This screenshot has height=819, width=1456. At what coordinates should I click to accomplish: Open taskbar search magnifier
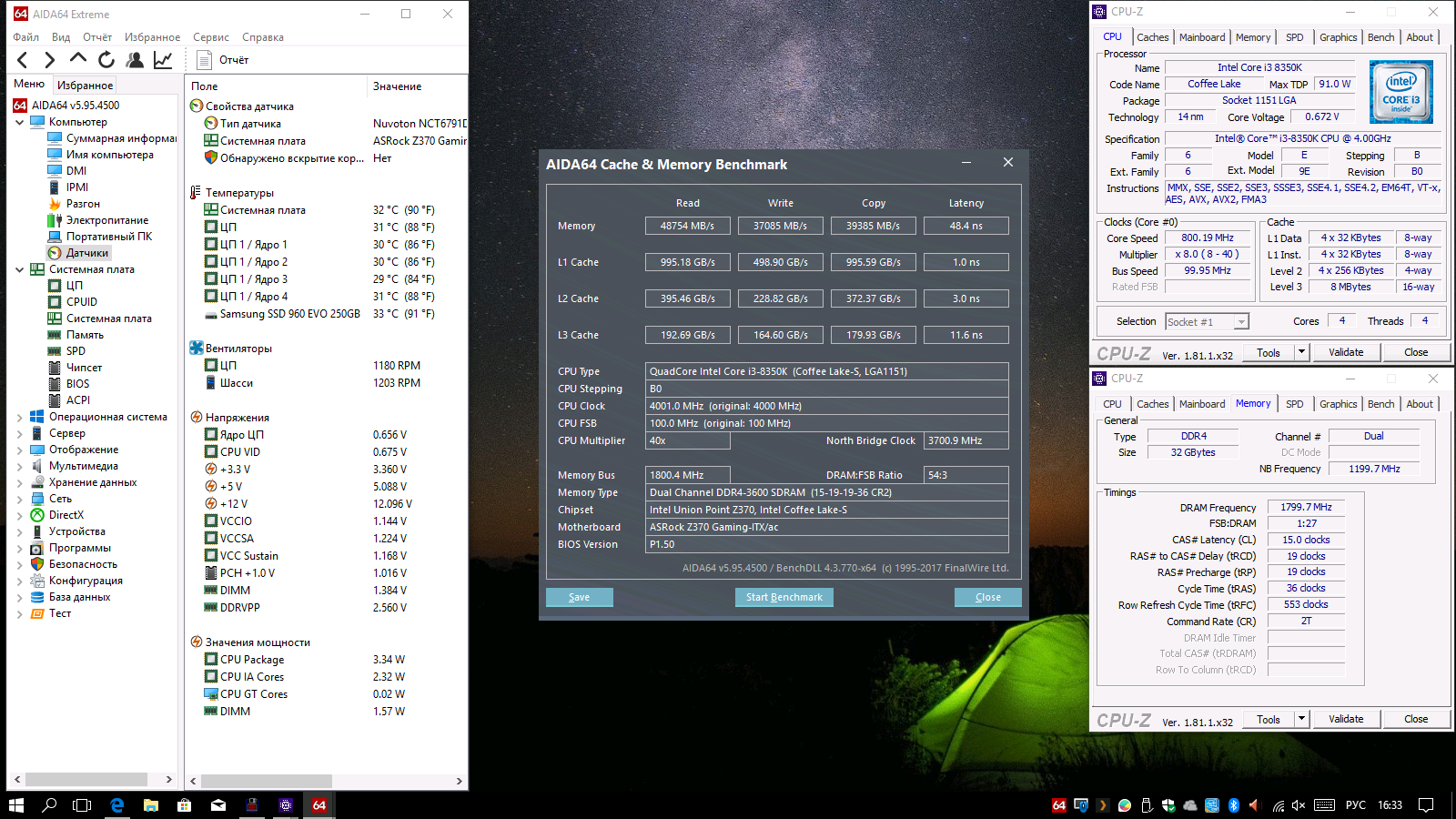point(49,805)
